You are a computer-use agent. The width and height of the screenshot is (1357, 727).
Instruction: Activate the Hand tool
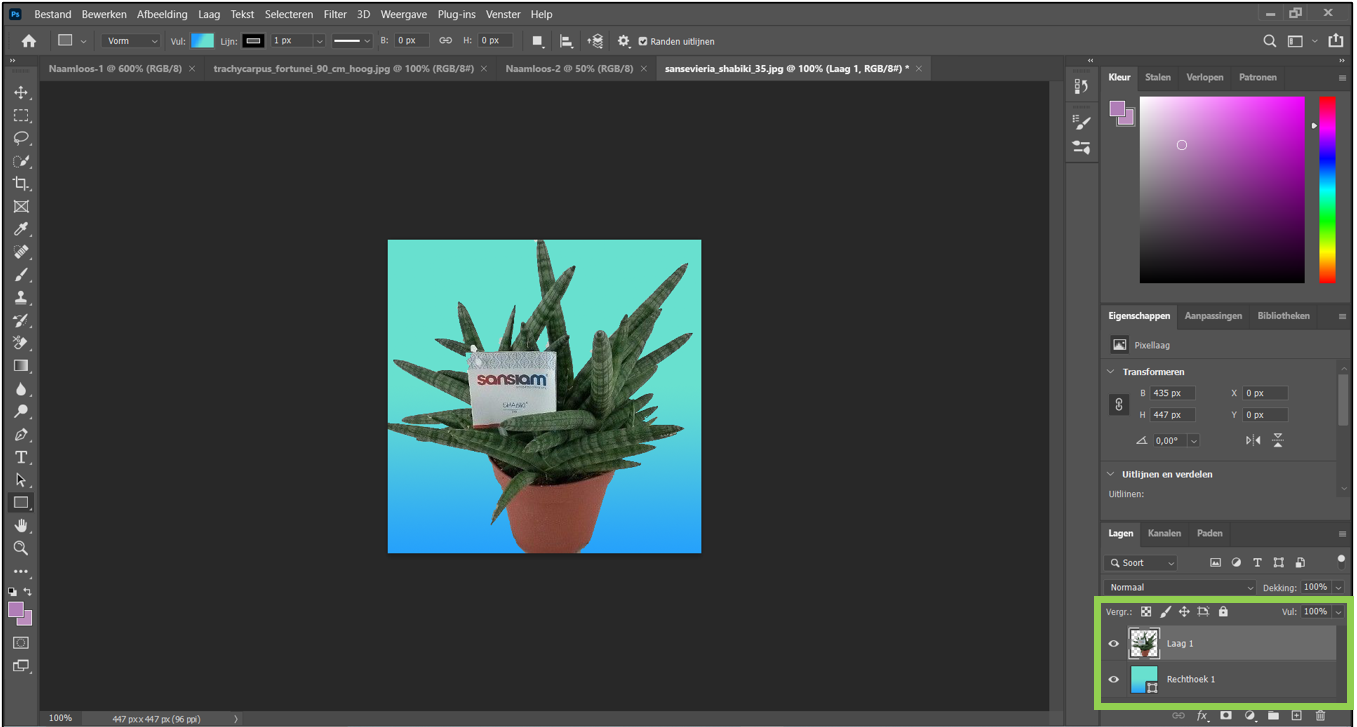tap(21, 526)
